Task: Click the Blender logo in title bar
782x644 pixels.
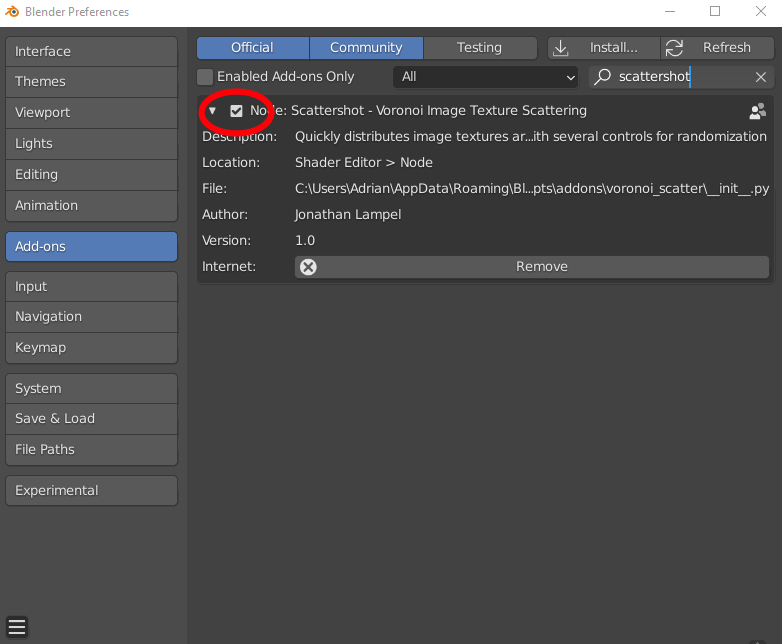Action: click(11, 11)
